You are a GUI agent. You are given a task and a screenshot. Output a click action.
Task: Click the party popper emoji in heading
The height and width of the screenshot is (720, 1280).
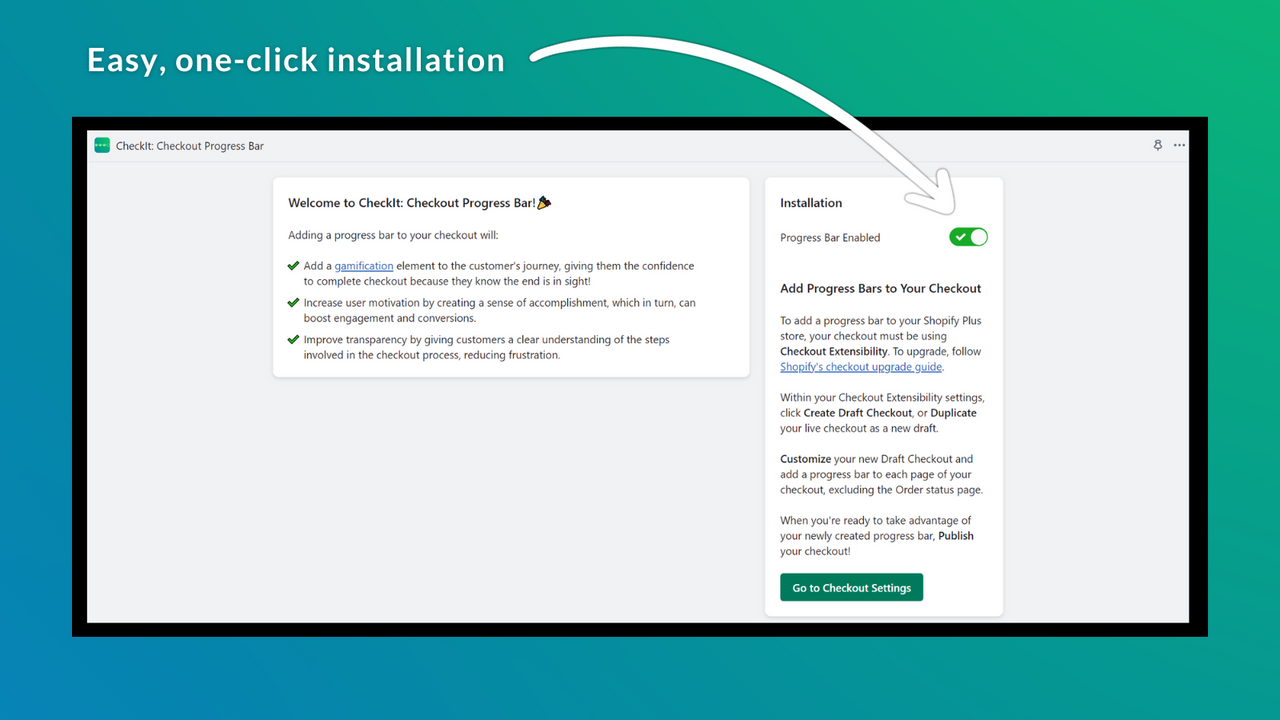tap(544, 203)
